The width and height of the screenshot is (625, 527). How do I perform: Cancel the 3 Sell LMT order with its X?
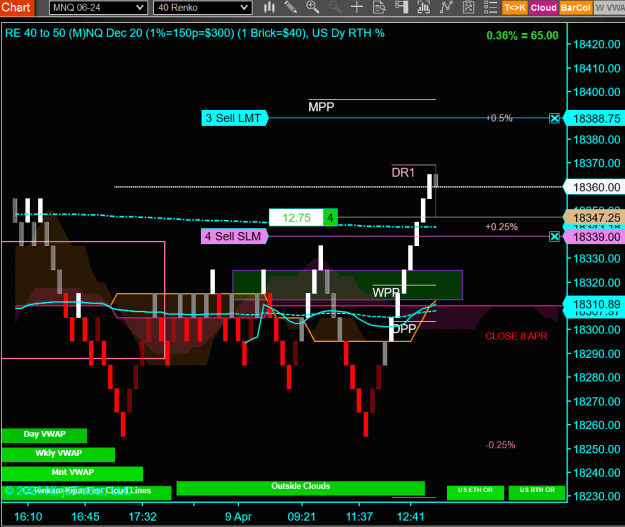(x=554, y=118)
